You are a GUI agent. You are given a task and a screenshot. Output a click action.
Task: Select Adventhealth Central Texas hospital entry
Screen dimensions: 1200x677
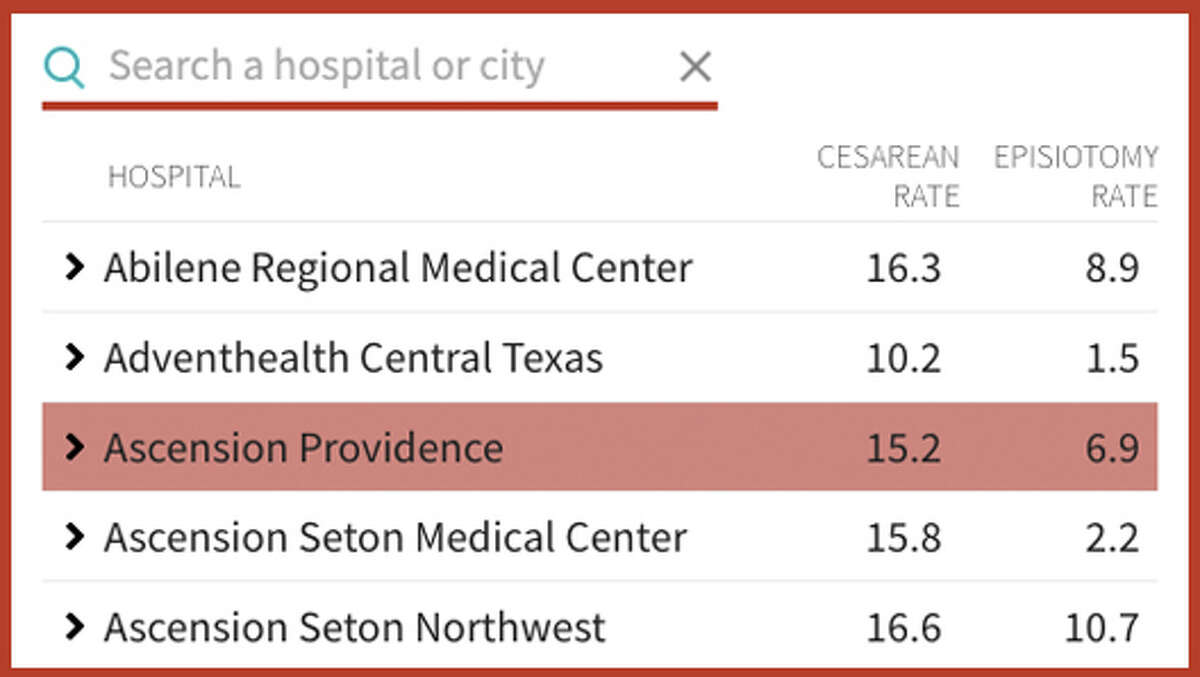pos(353,357)
